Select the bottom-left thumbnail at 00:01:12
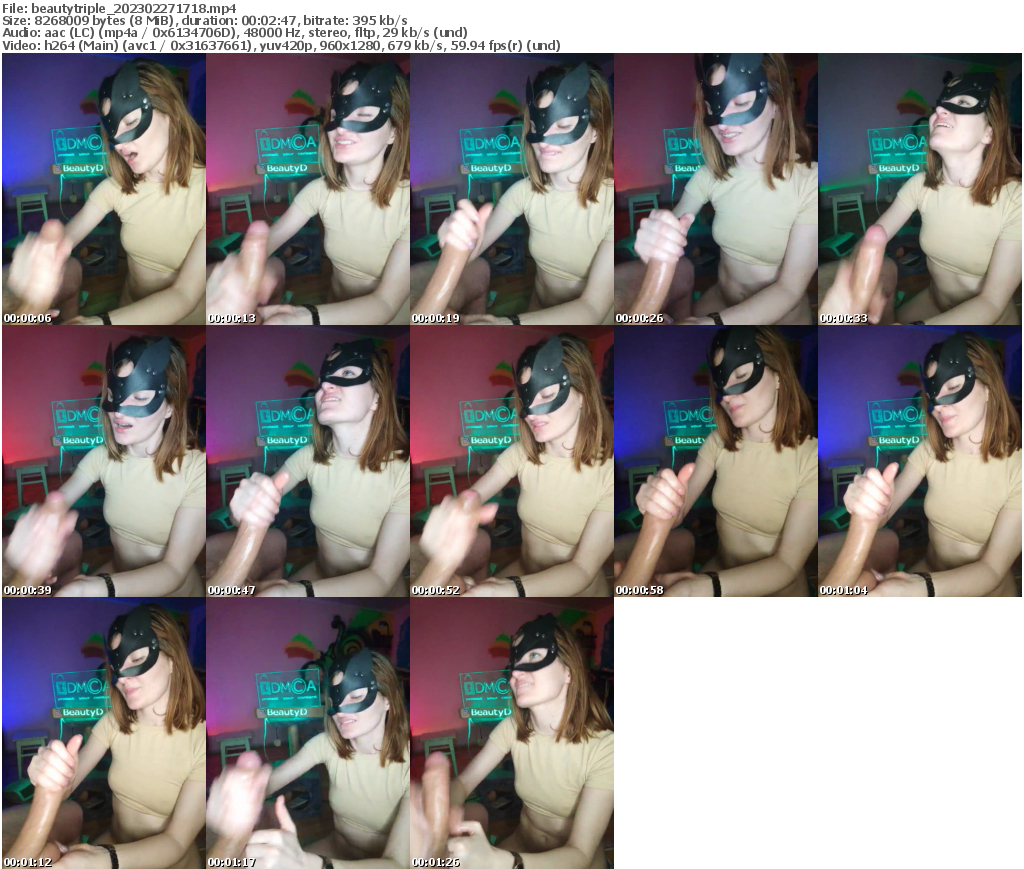This screenshot has width=1024, height=869. [x=102, y=735]
